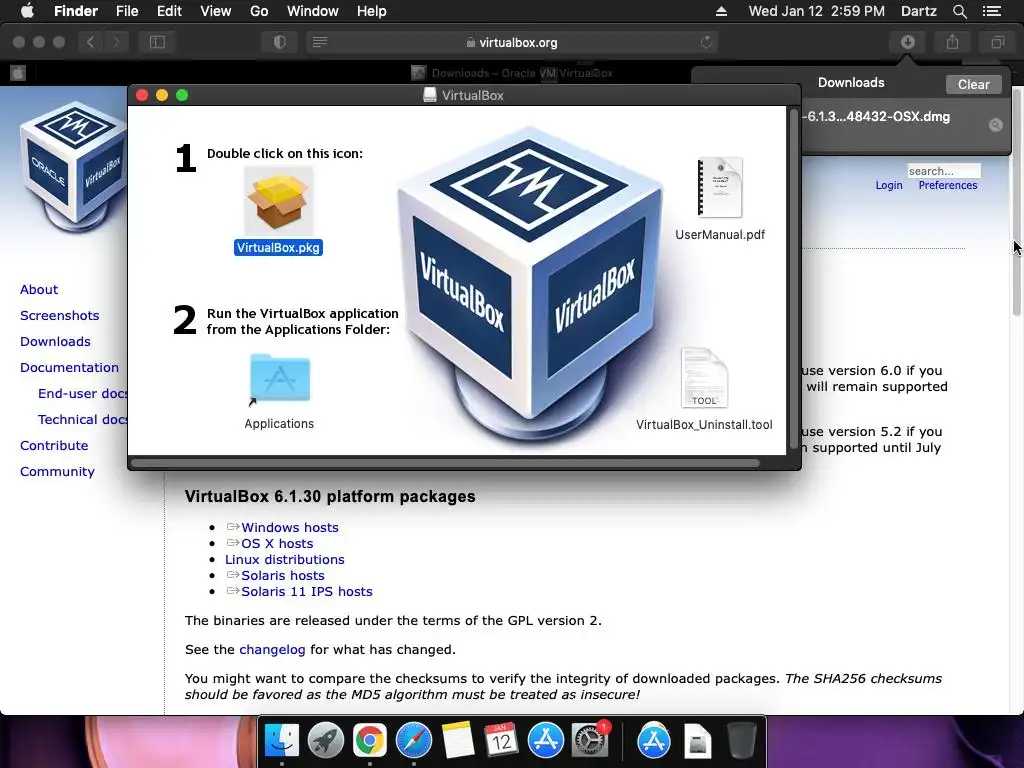The image size is (1024, 768).
Task: Open Spotlight search in menu bar
Action: 959,11
